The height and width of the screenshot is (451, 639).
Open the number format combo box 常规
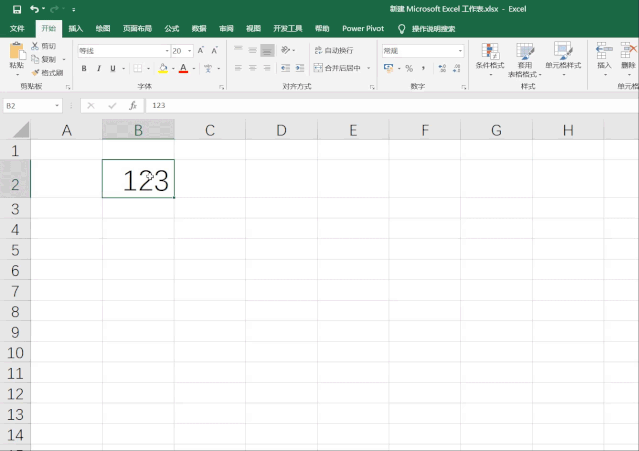(423, 51)
